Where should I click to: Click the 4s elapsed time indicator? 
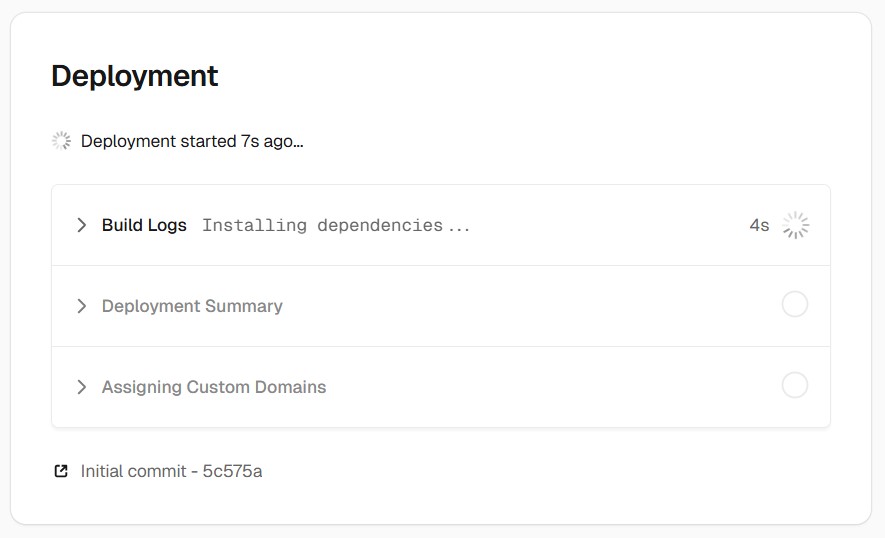click(x=759, y=225)
